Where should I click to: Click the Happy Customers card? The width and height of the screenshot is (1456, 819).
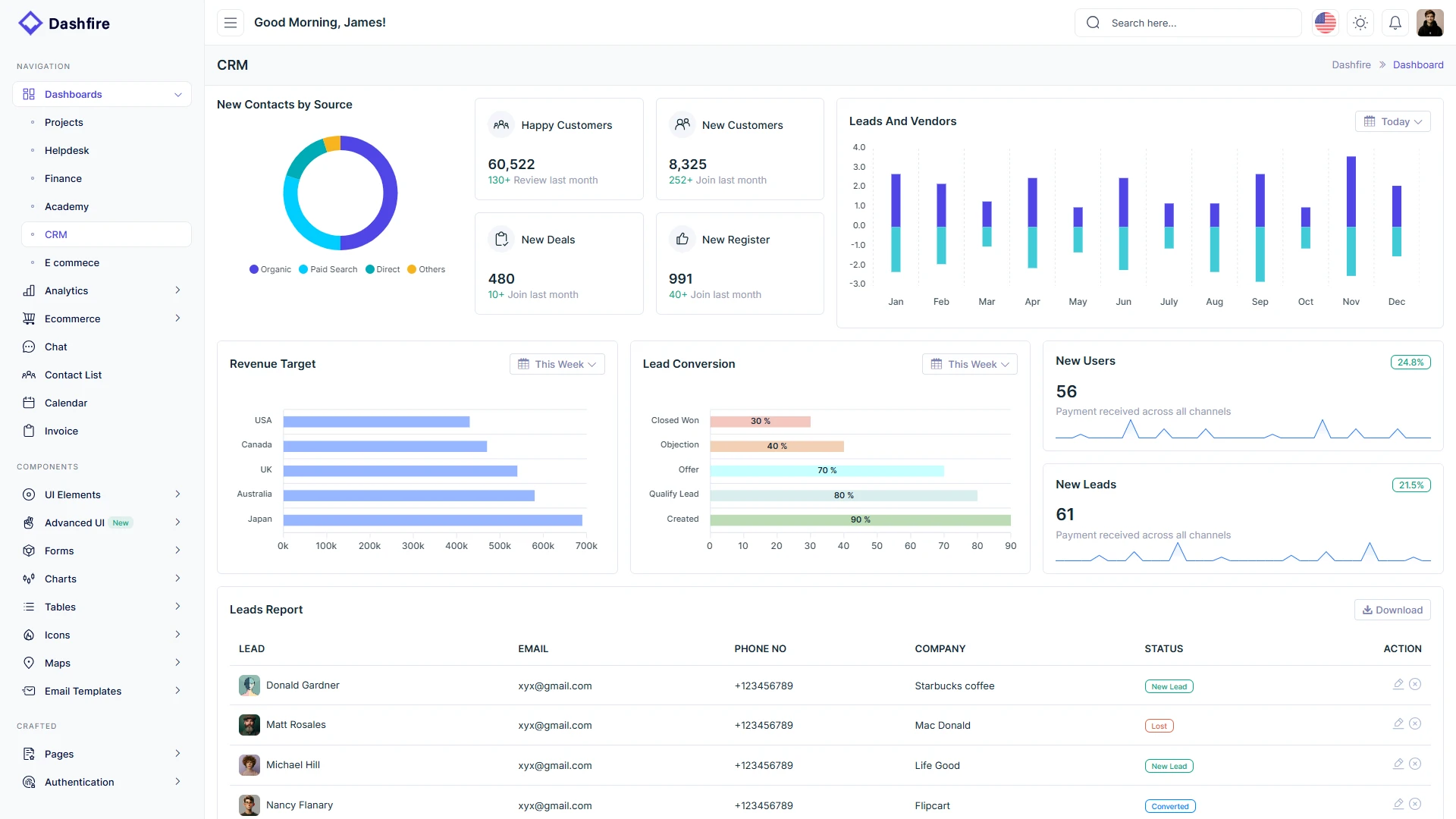coord(559,149)
